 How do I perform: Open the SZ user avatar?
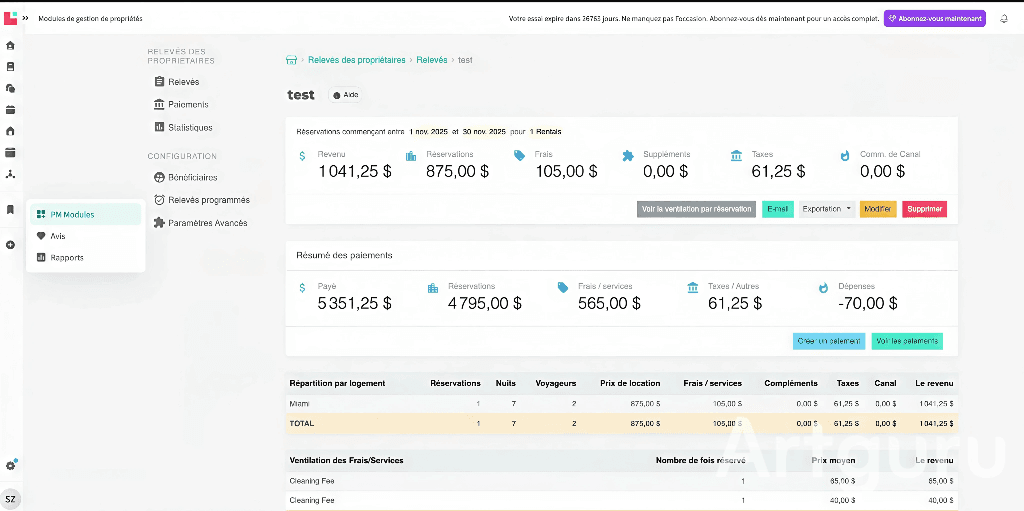tap(10, 499)
